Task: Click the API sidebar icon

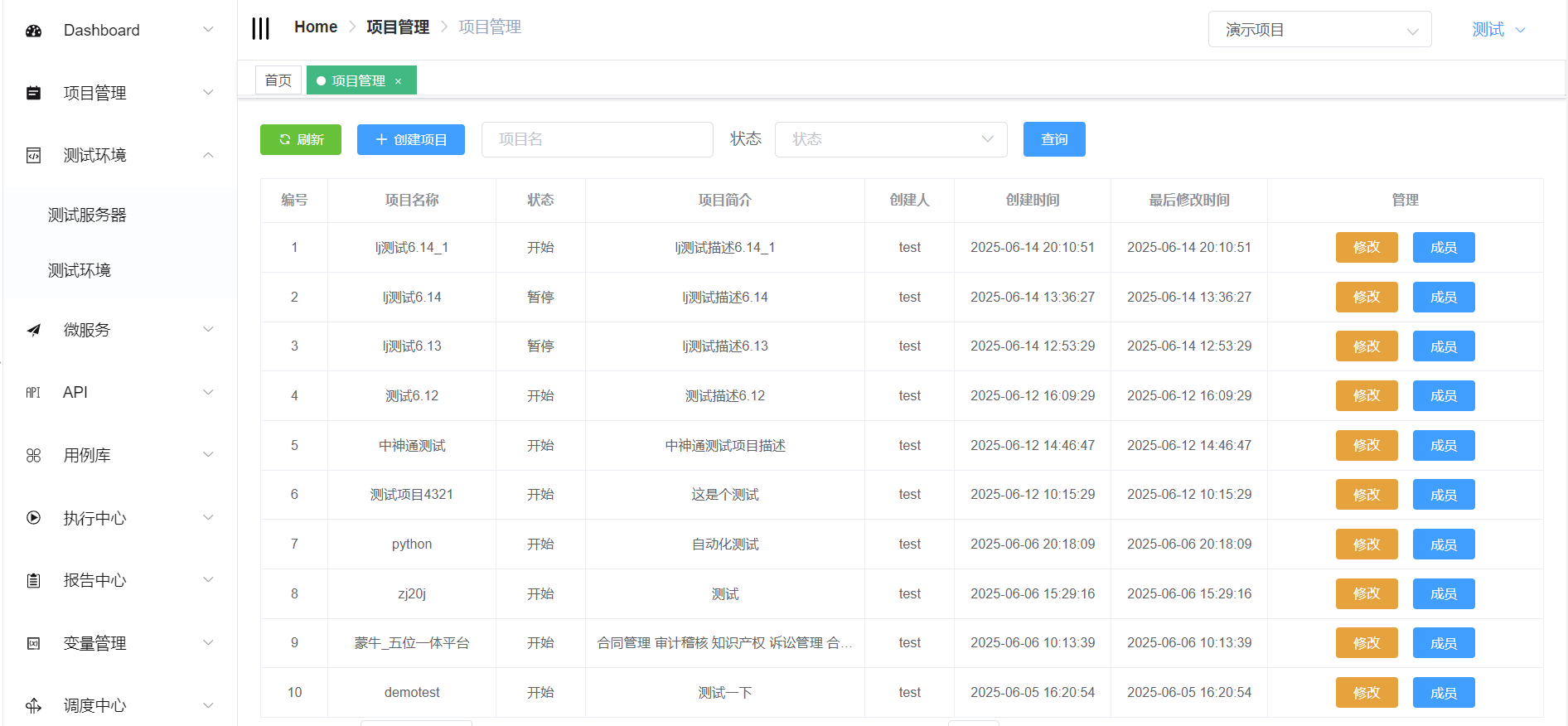Action: 33,393
